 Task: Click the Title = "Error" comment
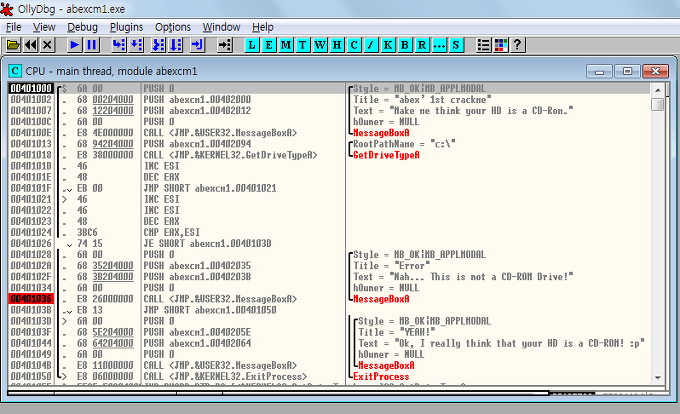[392, 265]
